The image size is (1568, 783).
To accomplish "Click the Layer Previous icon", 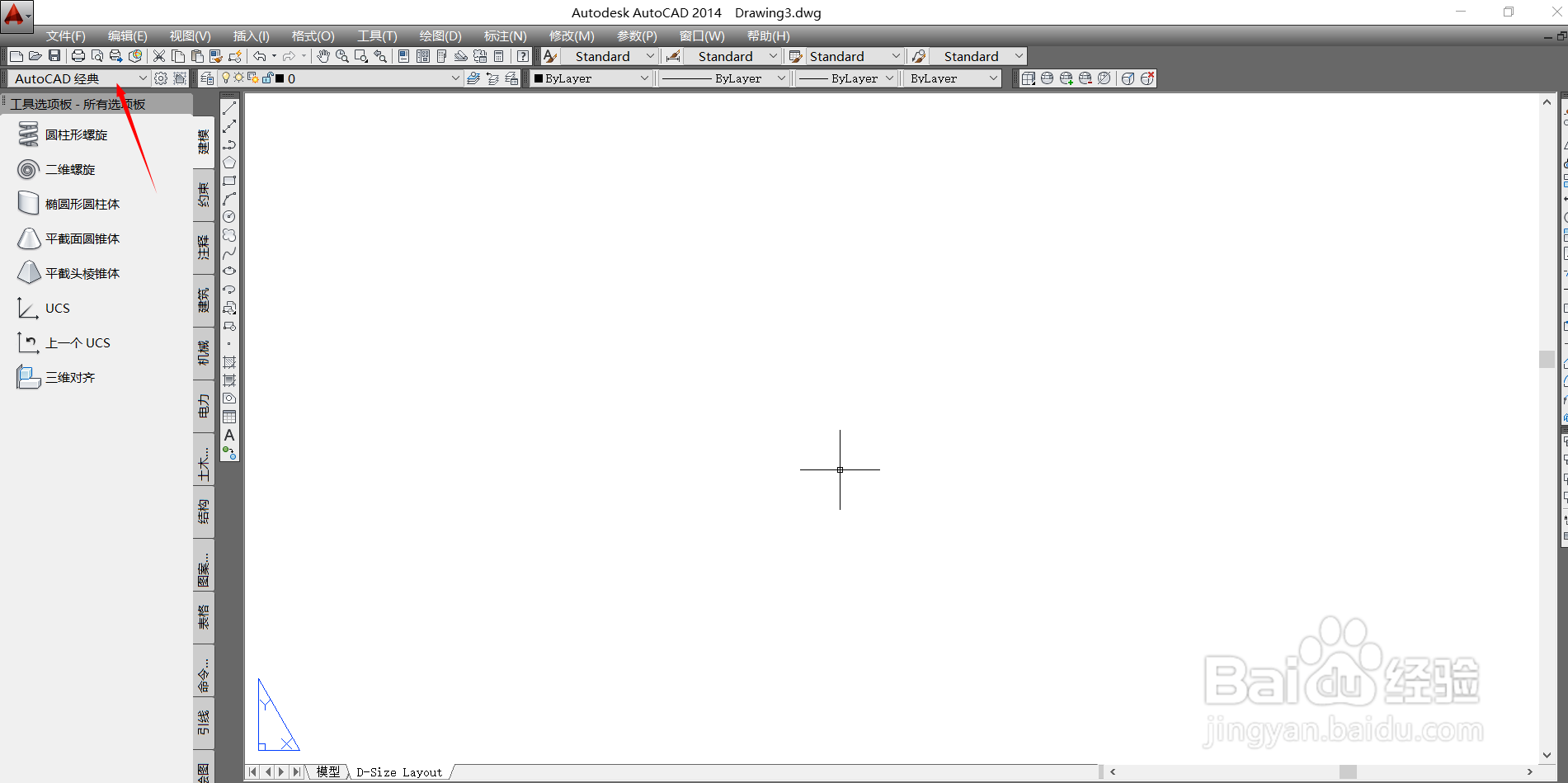I will 492,78.
